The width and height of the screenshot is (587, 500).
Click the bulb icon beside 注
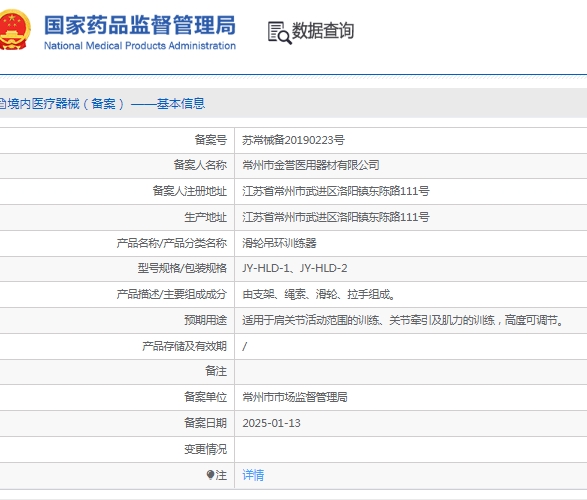tap(210, 475)
